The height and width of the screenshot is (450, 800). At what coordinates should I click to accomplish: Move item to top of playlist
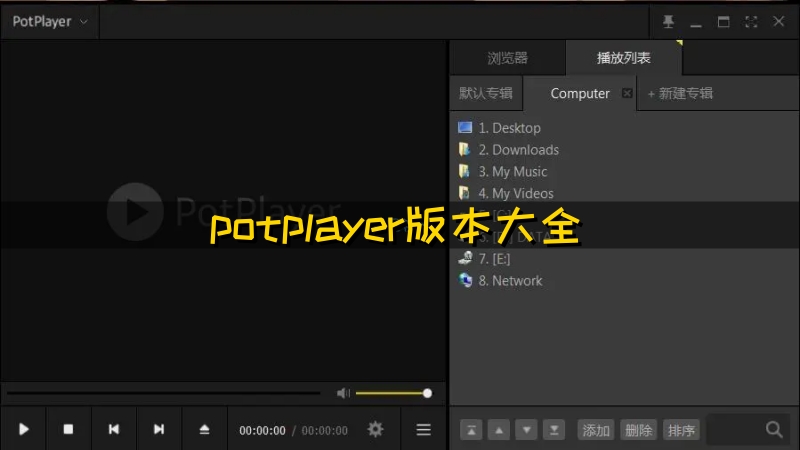[471, 430]
